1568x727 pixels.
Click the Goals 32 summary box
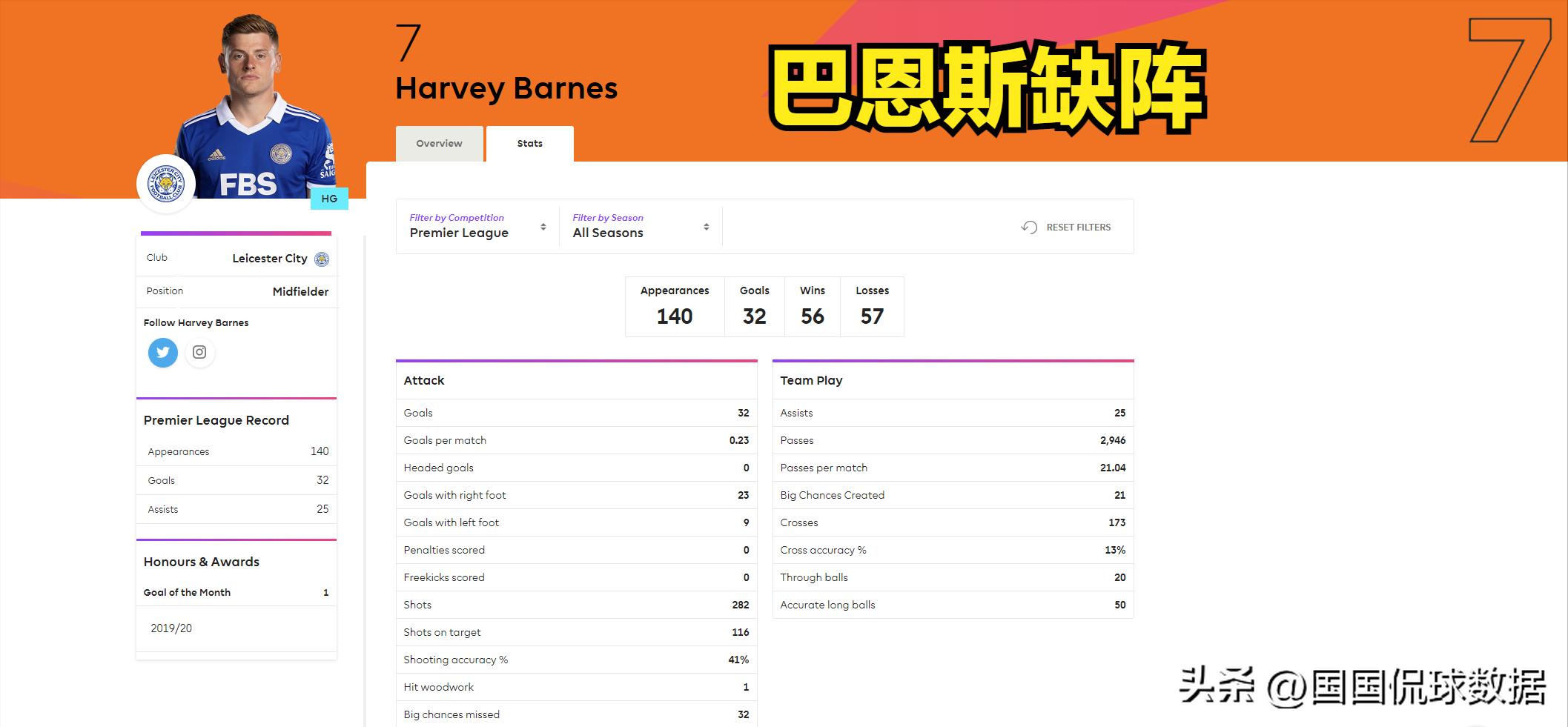(754, 307)
